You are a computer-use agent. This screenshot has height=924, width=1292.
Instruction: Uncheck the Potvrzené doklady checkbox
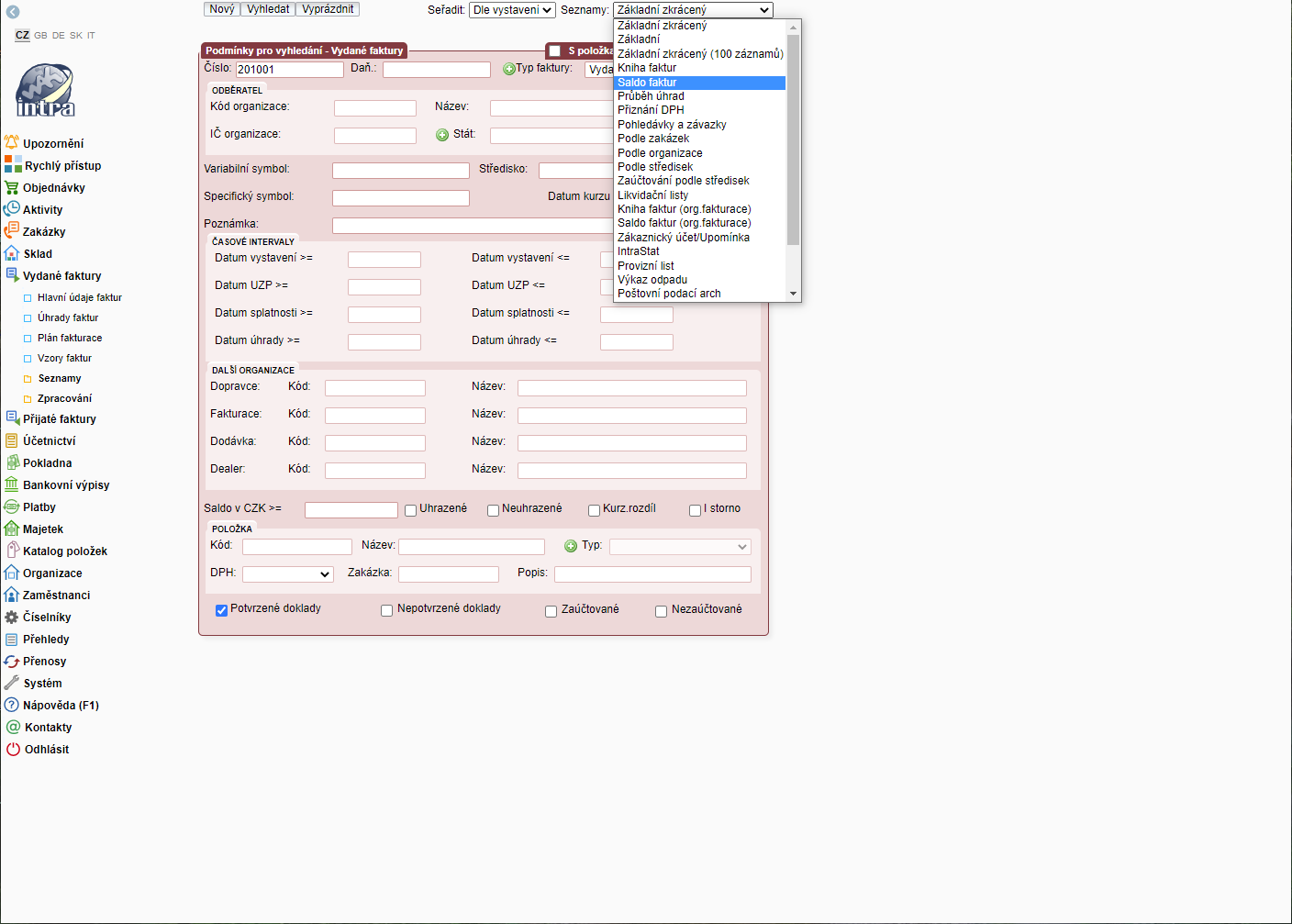(221, 610)
